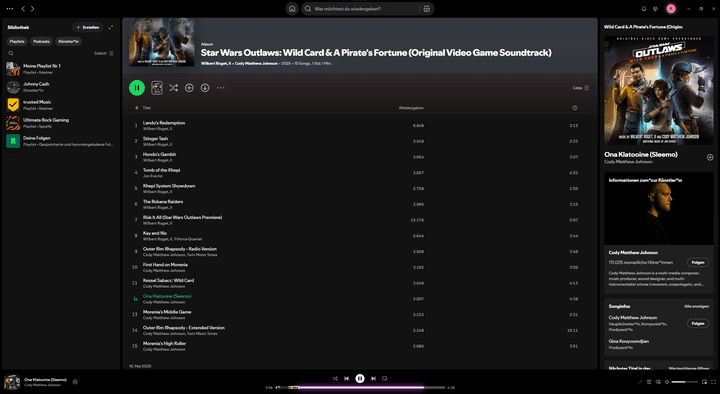Screen dimensions: 720x394
Task: Save the album to your library
Action: pyautogui.click(x=189, y=88)
